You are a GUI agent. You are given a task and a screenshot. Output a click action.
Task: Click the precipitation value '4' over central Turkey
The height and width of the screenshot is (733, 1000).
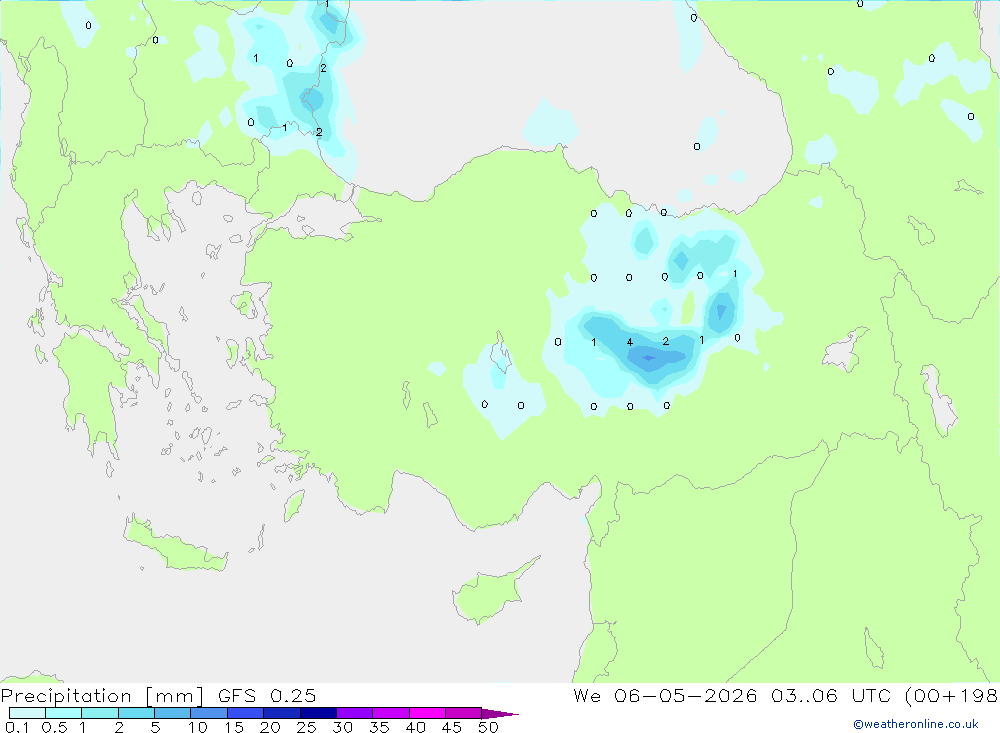pos(629,343)
